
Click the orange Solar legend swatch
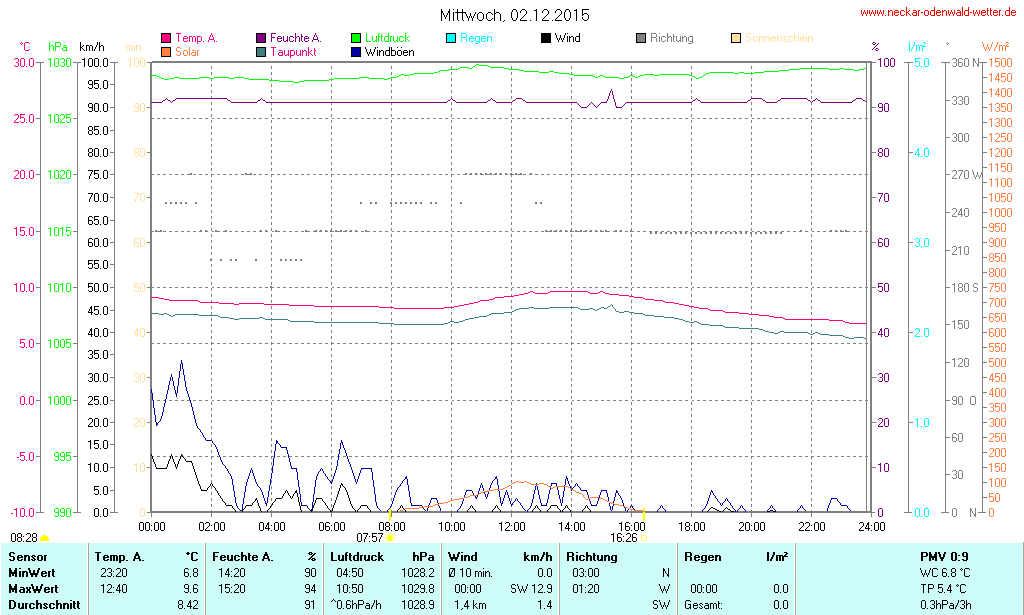166,51
